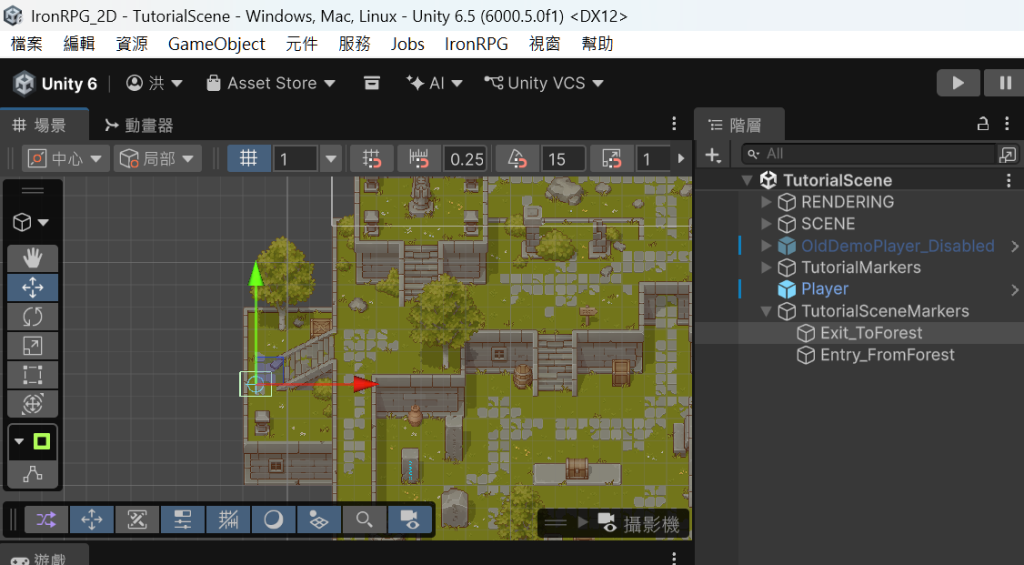Open the 洪 account dropdown
Image resolution: width=1024 pixels, height=565 pixels.
click(155, 83)
